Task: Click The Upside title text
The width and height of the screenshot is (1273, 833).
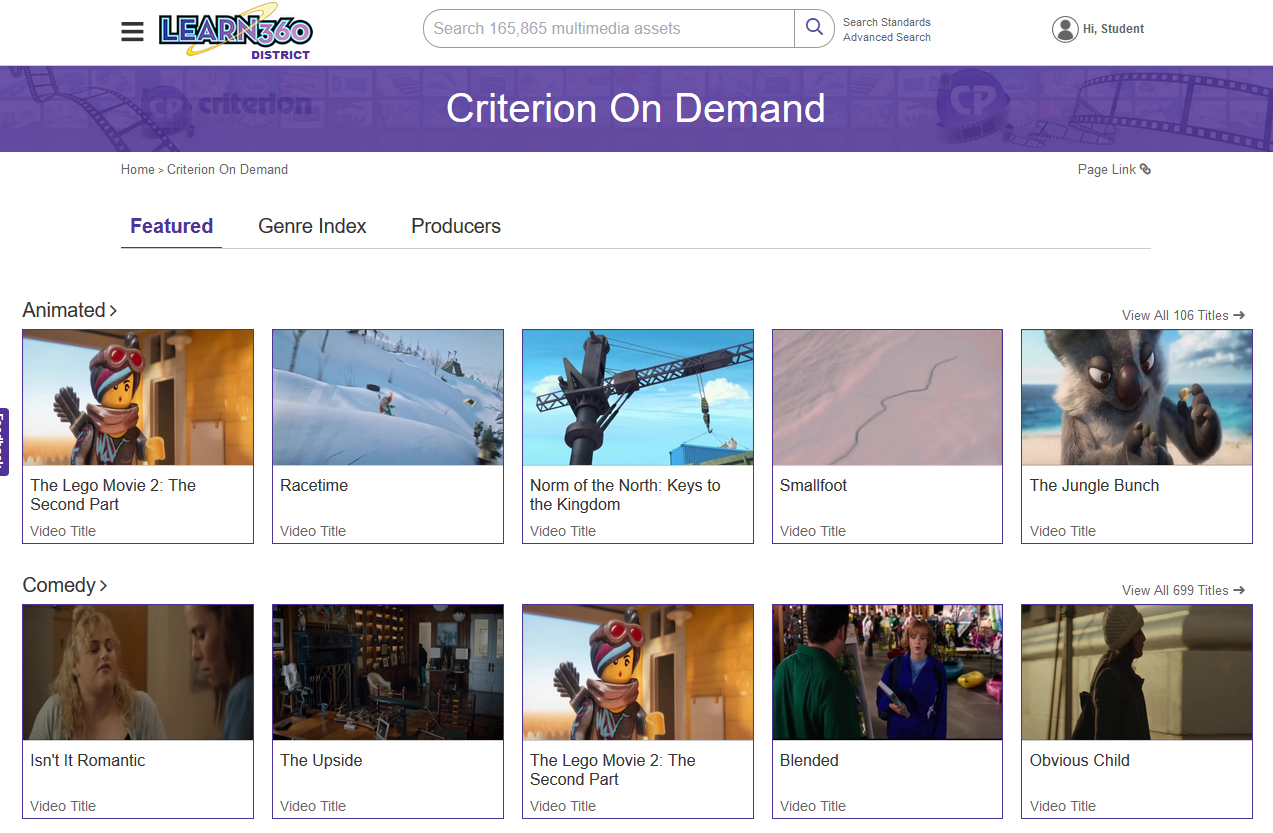Action: point(321,760)
